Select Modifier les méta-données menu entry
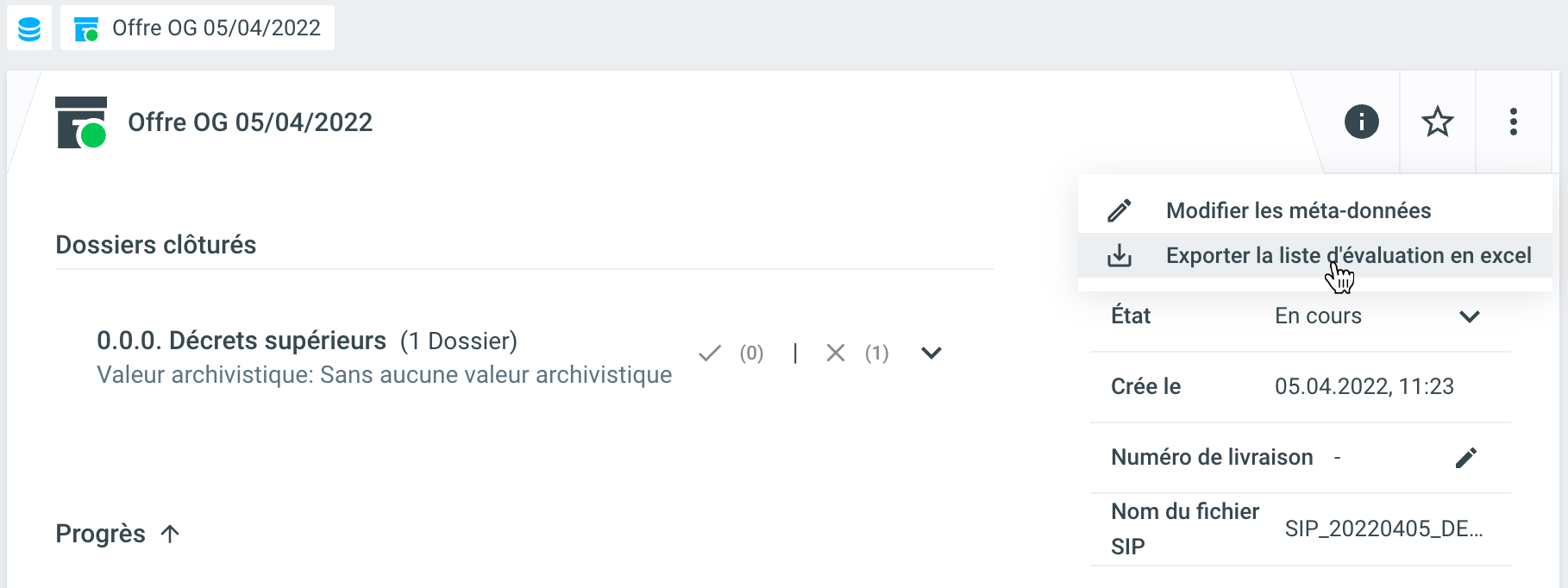This screenshot has height=588, width=1568. pyautogui.click(x=1297, y=210)
